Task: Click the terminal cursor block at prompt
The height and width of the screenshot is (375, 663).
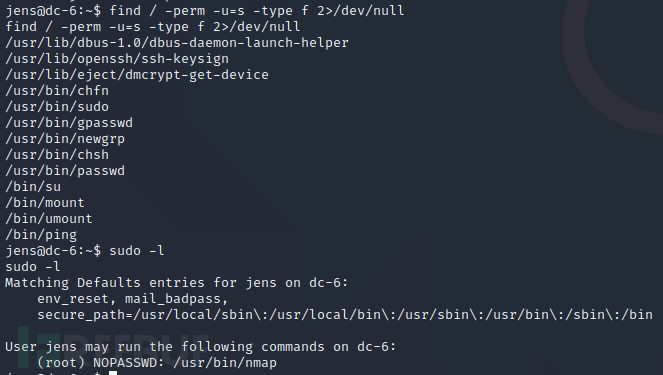Action: pos(113,373)
